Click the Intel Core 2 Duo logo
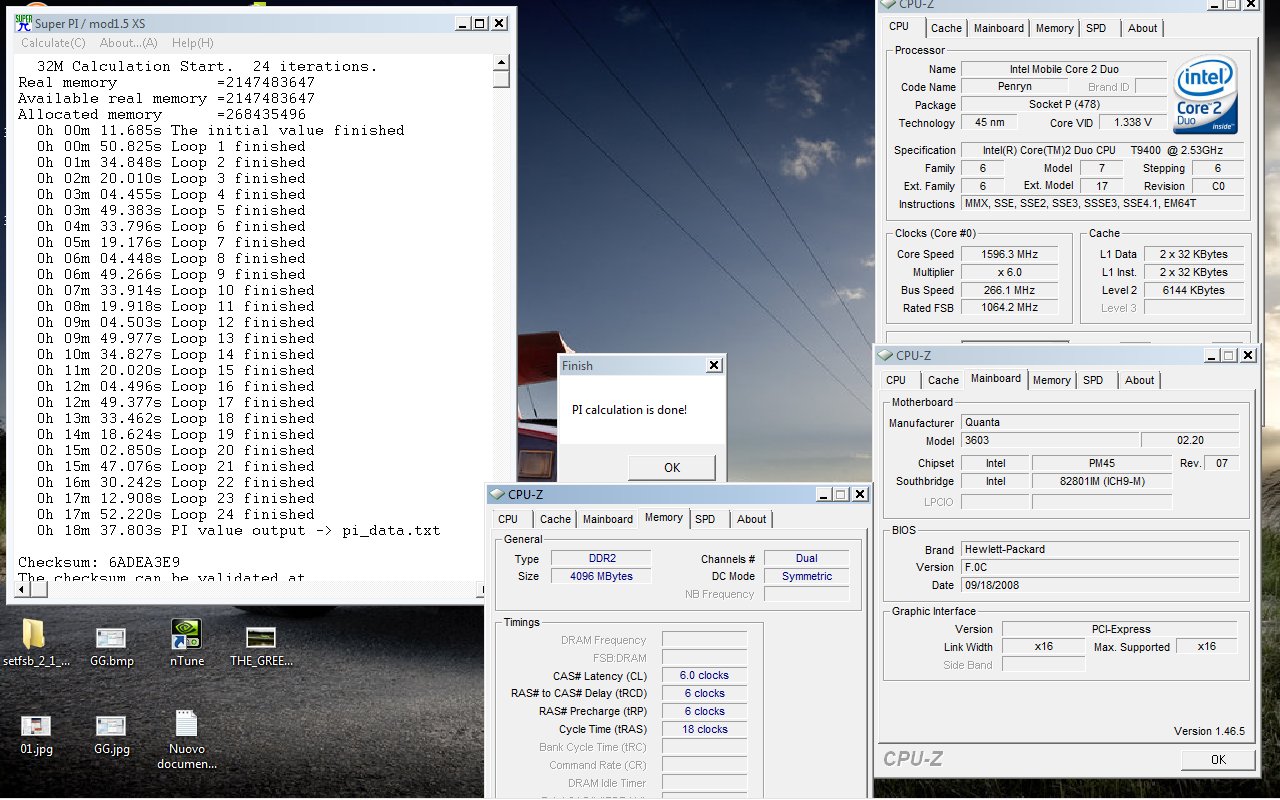This screenshot has height=800, width=1280. (1207, 97)
